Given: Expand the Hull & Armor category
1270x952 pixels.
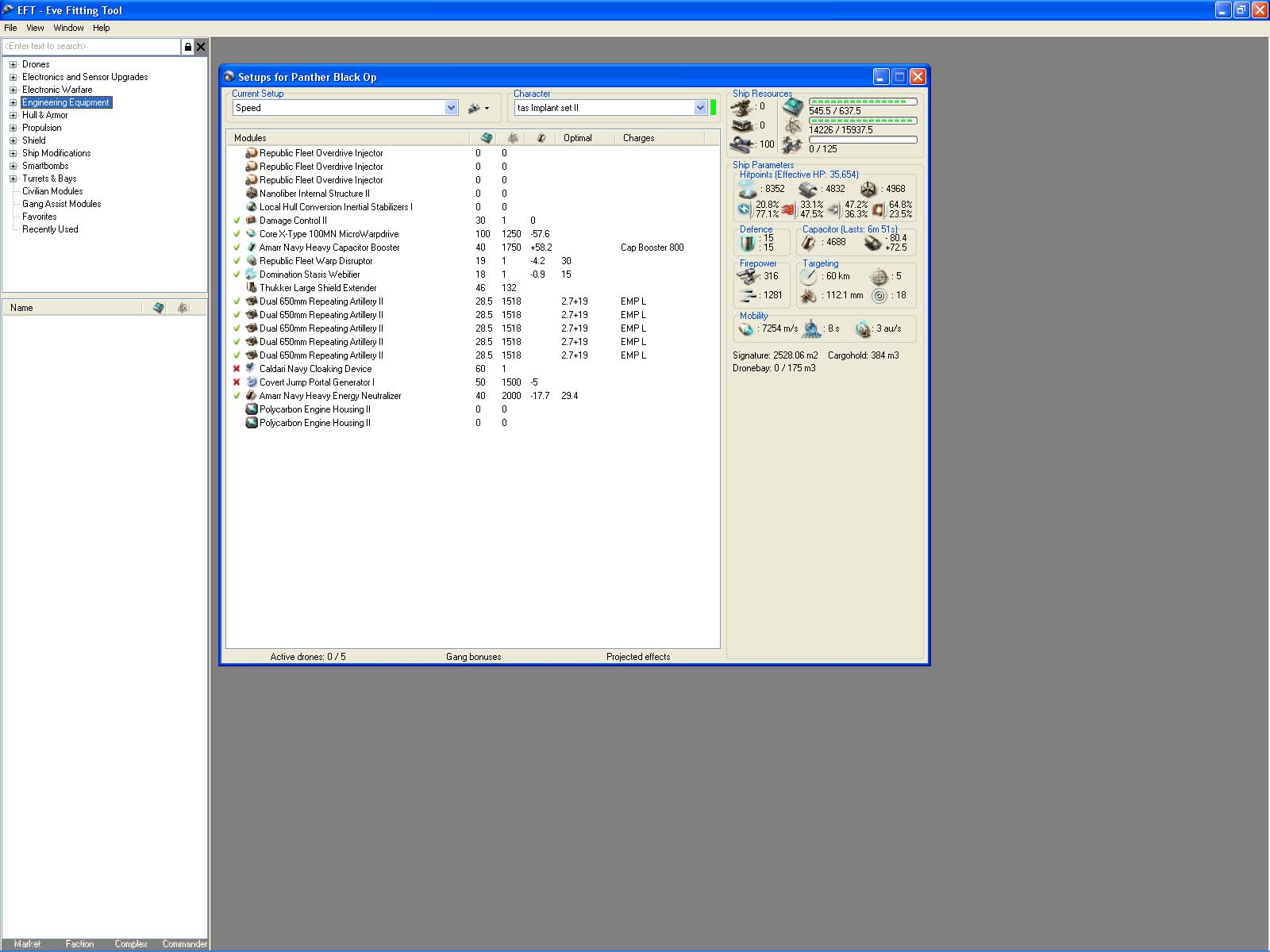Looking at the screenshot, I should 13,115.
